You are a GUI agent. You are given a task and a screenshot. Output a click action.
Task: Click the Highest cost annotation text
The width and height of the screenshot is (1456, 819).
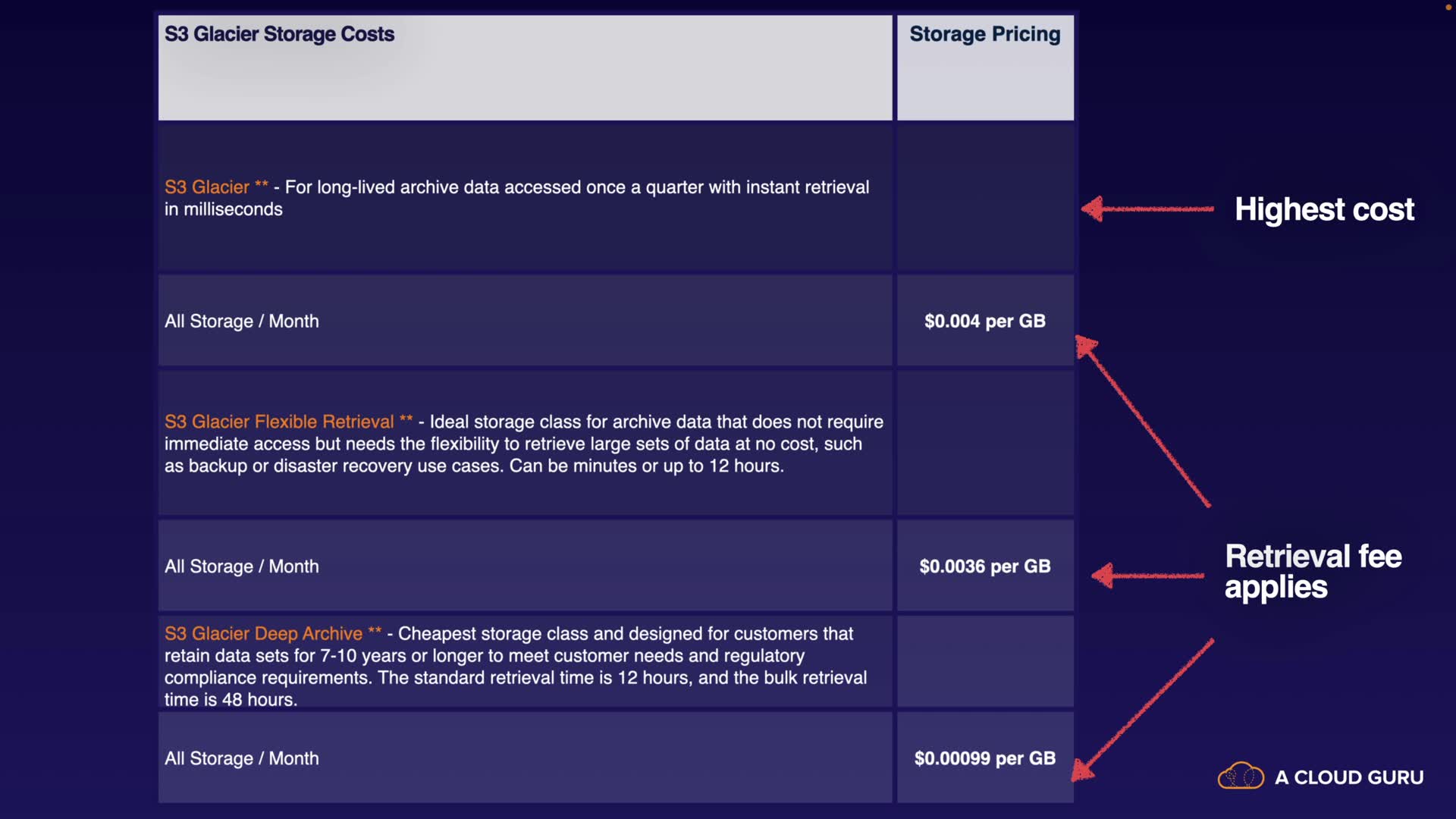tap(1324, 209)
